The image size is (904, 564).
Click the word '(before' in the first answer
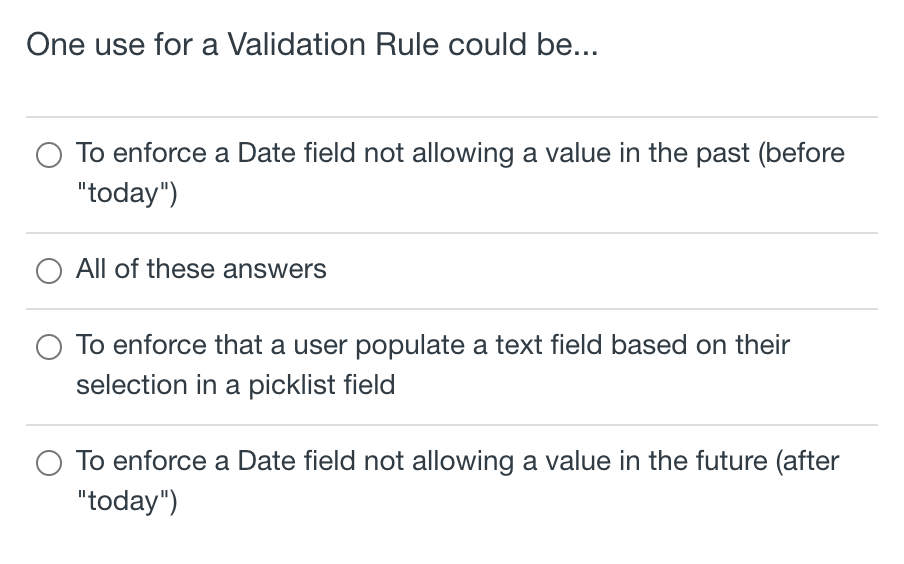[801, 153]
